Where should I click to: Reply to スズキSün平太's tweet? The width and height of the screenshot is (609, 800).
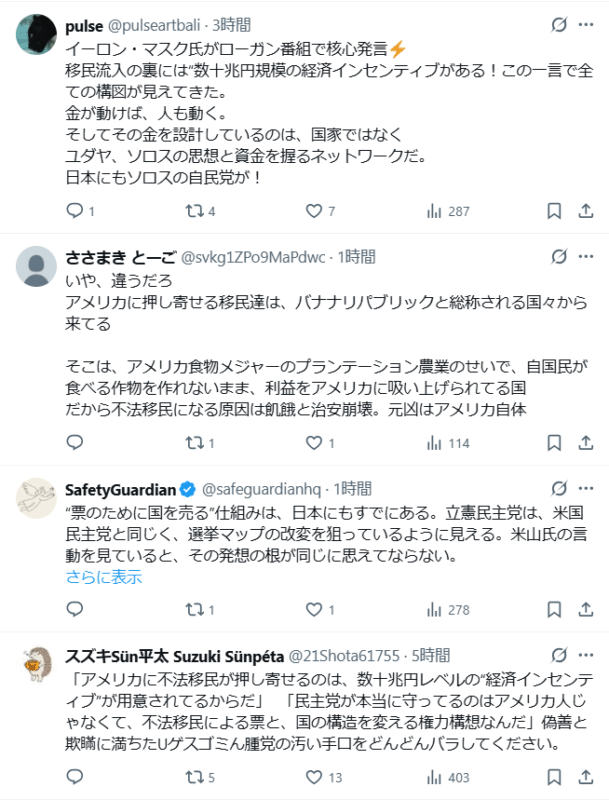tap(75, 776)
